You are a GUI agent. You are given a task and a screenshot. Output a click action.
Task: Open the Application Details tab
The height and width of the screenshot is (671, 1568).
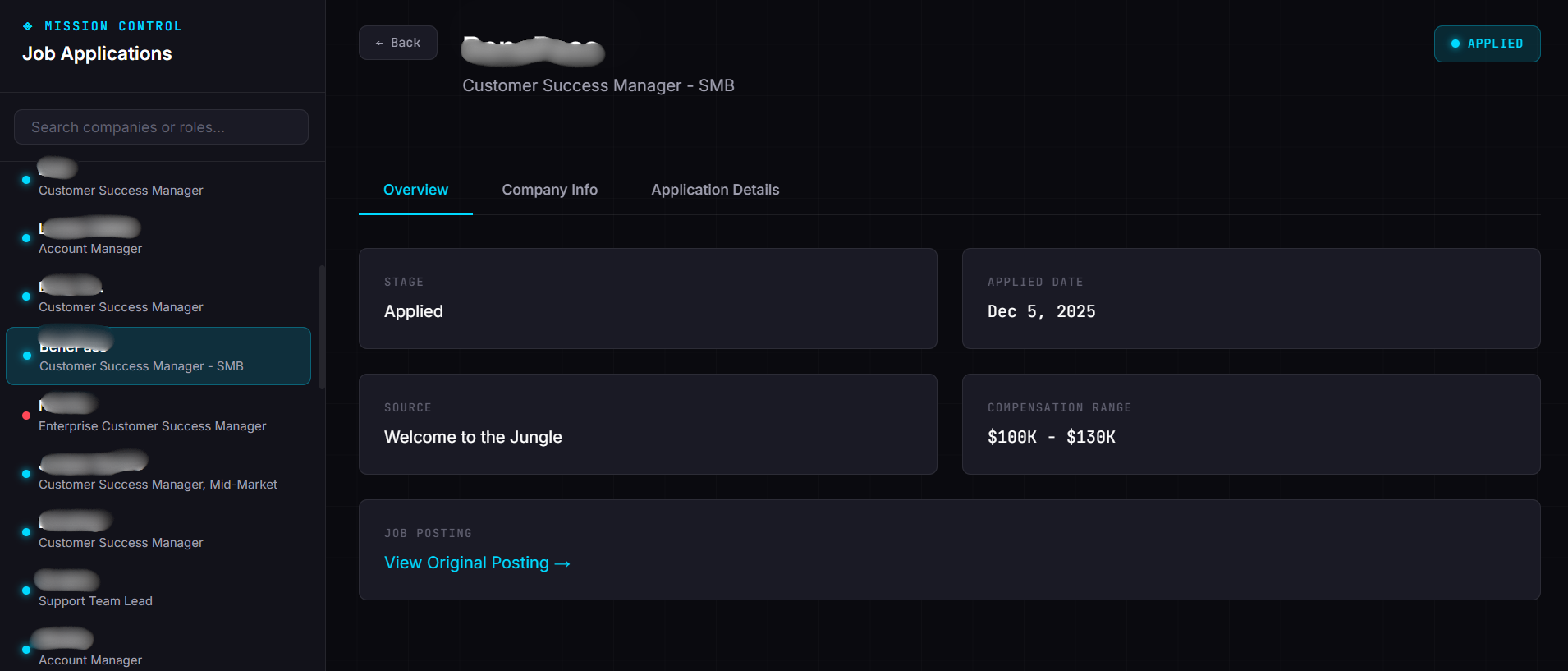(714, 190)
